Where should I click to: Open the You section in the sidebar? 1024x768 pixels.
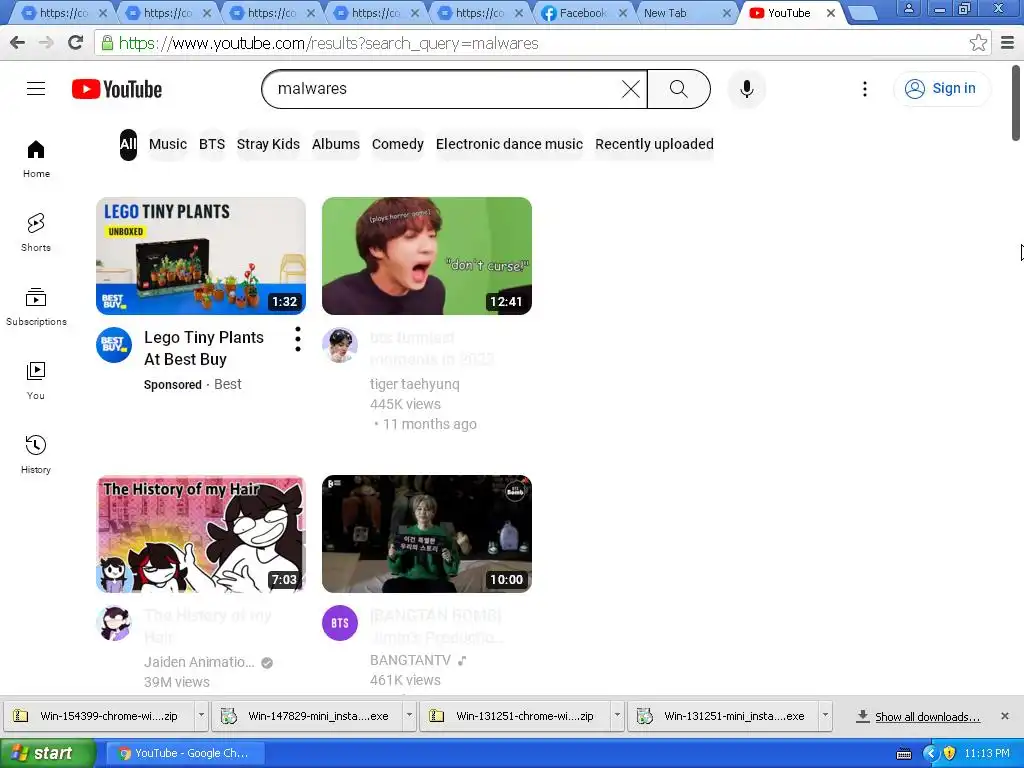click(36, 380)
